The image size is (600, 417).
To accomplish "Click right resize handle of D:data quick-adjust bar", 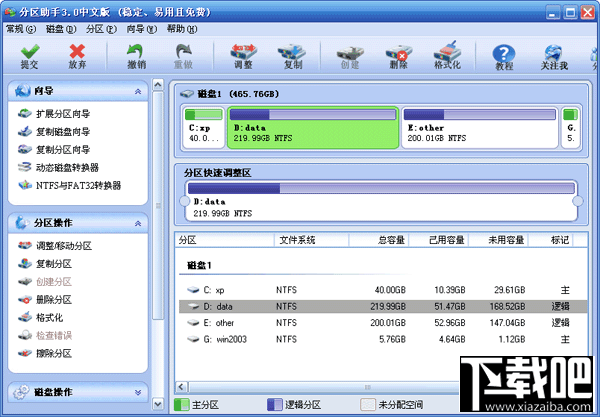I will [x=577, y=201].
